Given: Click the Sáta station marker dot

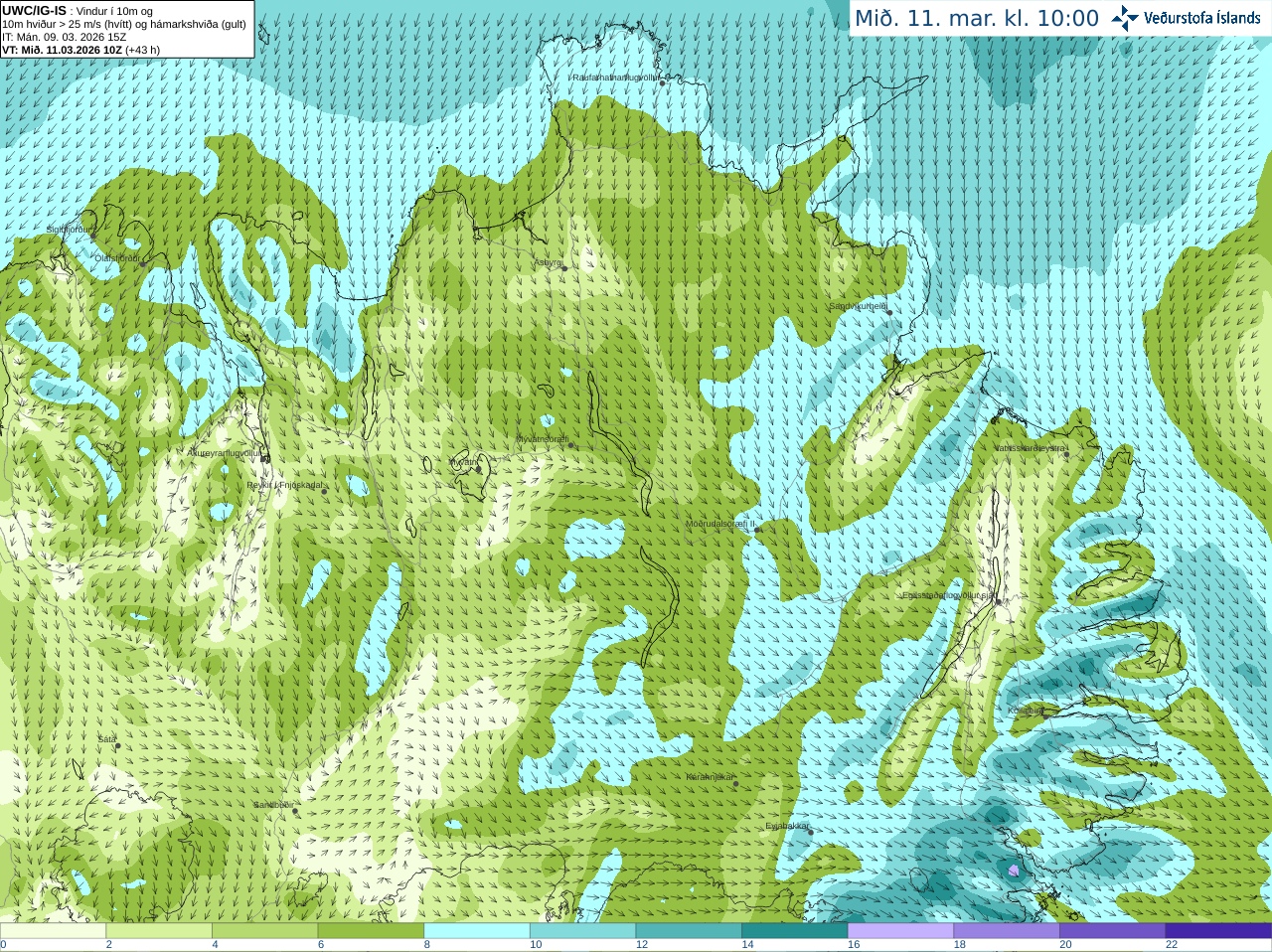Looking at the screenshot, I should pos(117,745).
